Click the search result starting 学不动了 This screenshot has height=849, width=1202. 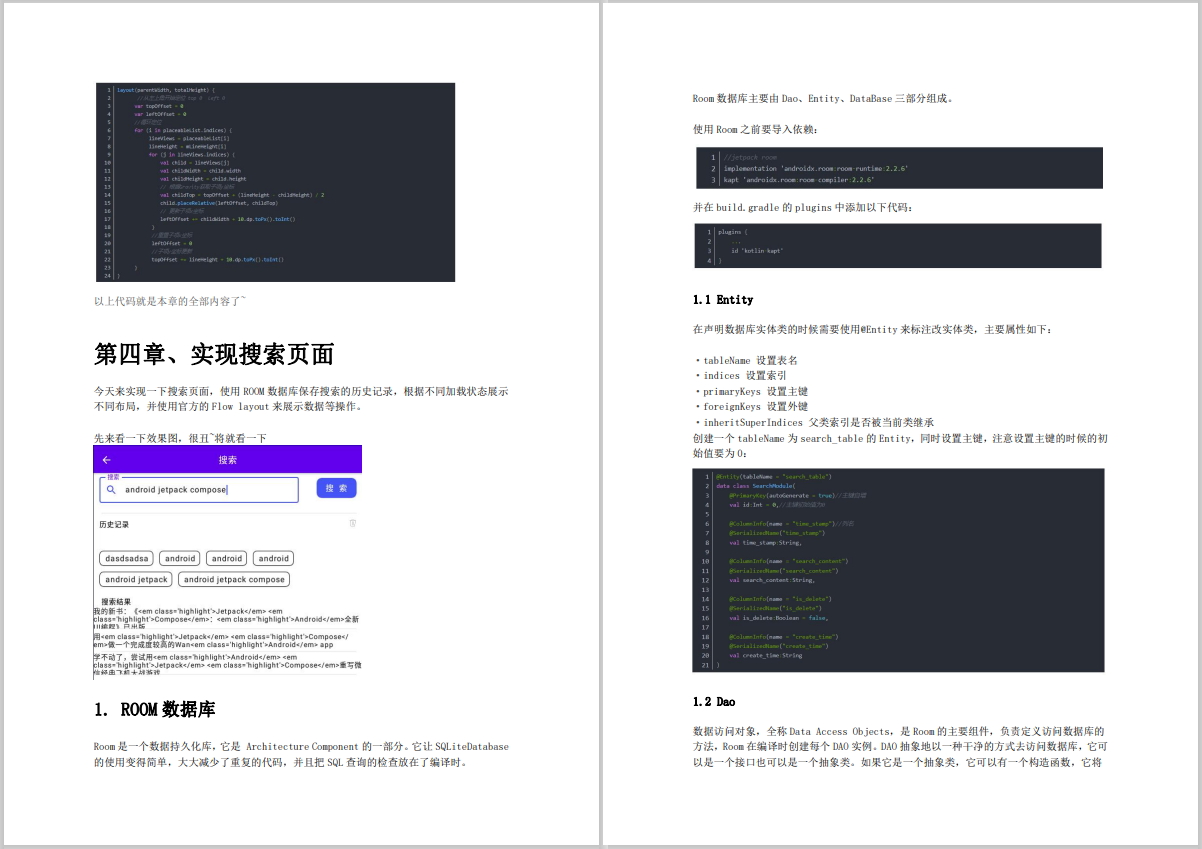pos(227,665)
